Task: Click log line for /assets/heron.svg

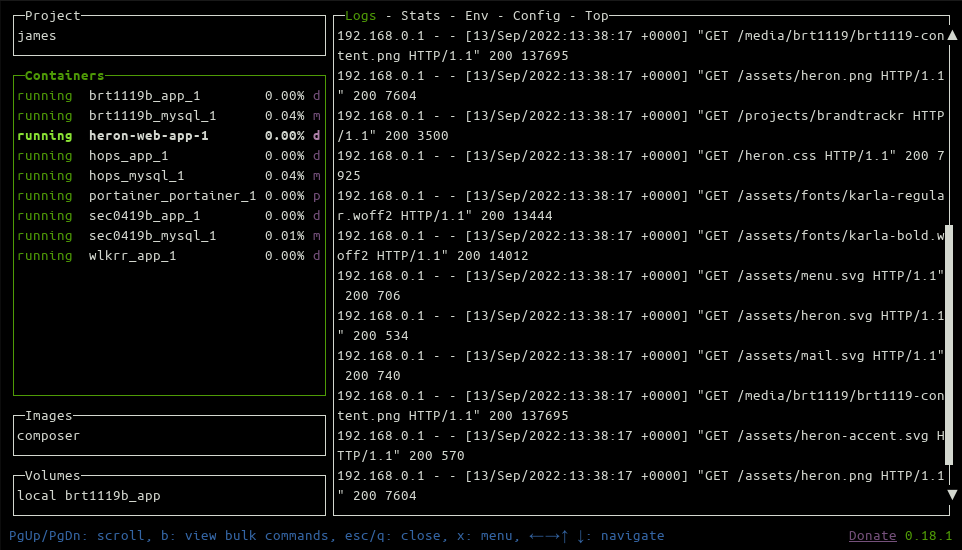Action: (641, 325)
